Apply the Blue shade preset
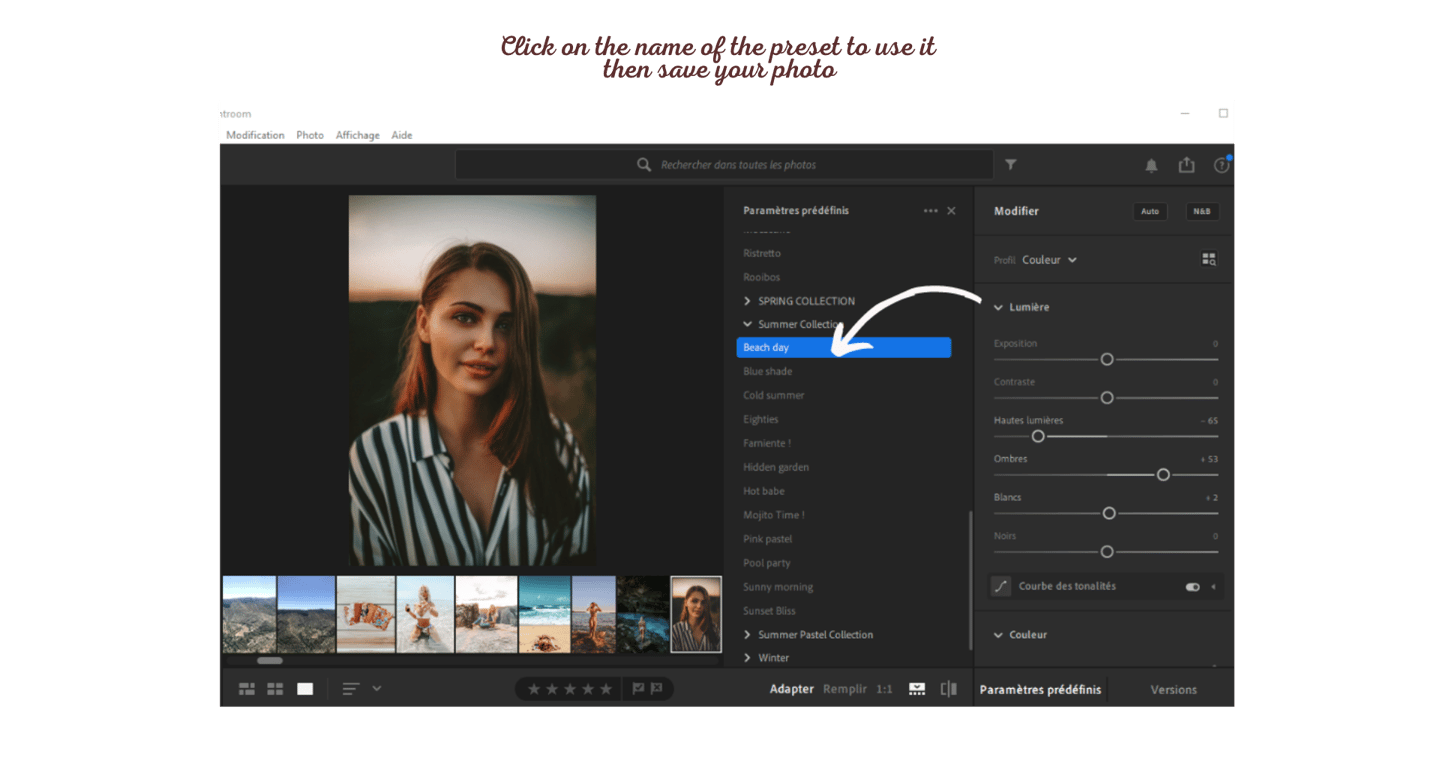Viewport: 1440px width, 764px height. tap(768, 371)
